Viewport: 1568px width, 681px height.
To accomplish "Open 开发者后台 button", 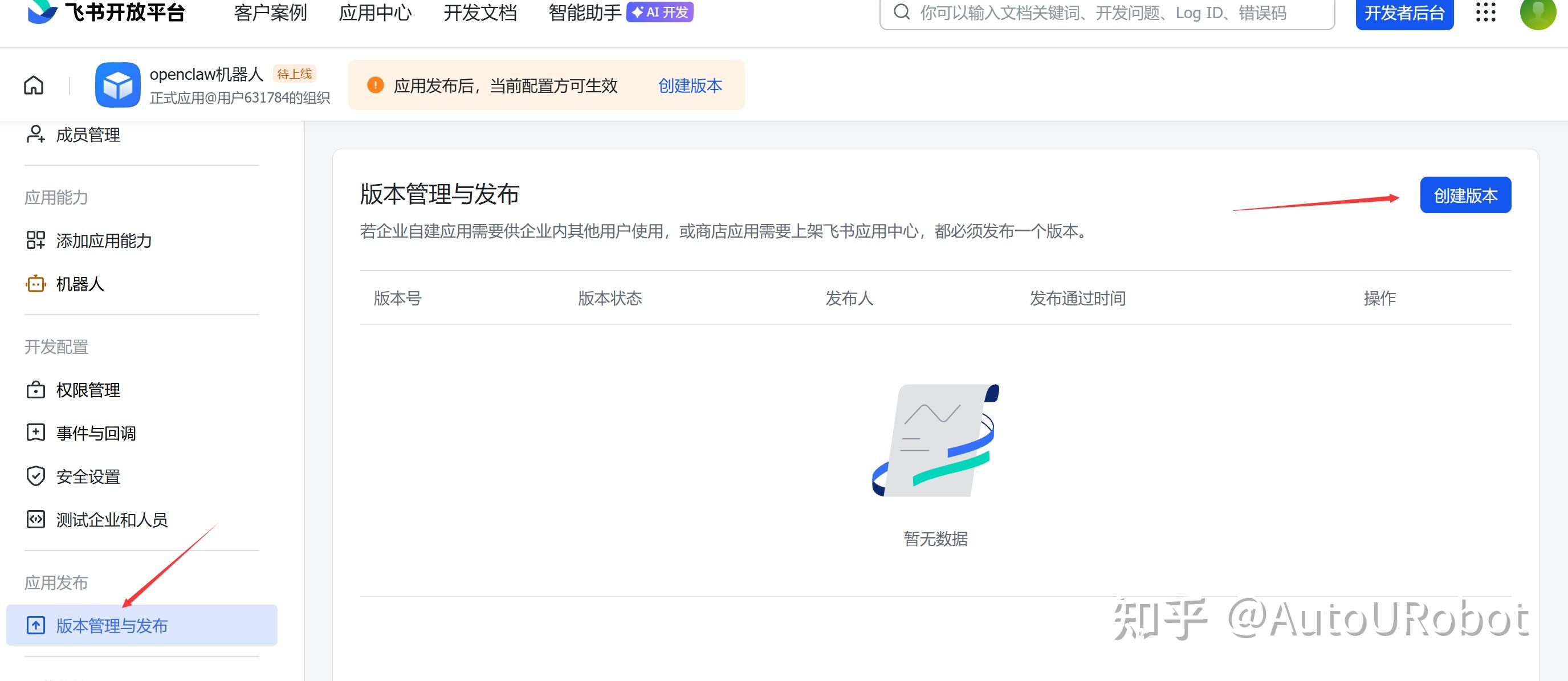I will point(1404,13).
